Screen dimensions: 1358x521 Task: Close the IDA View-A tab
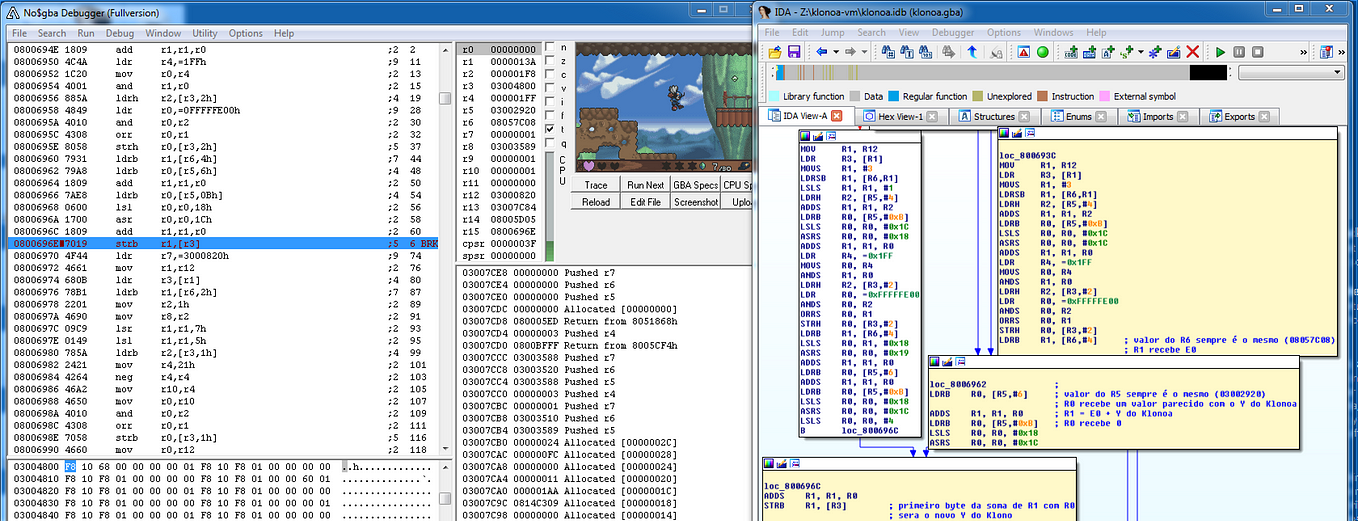[x=837, y=116]
